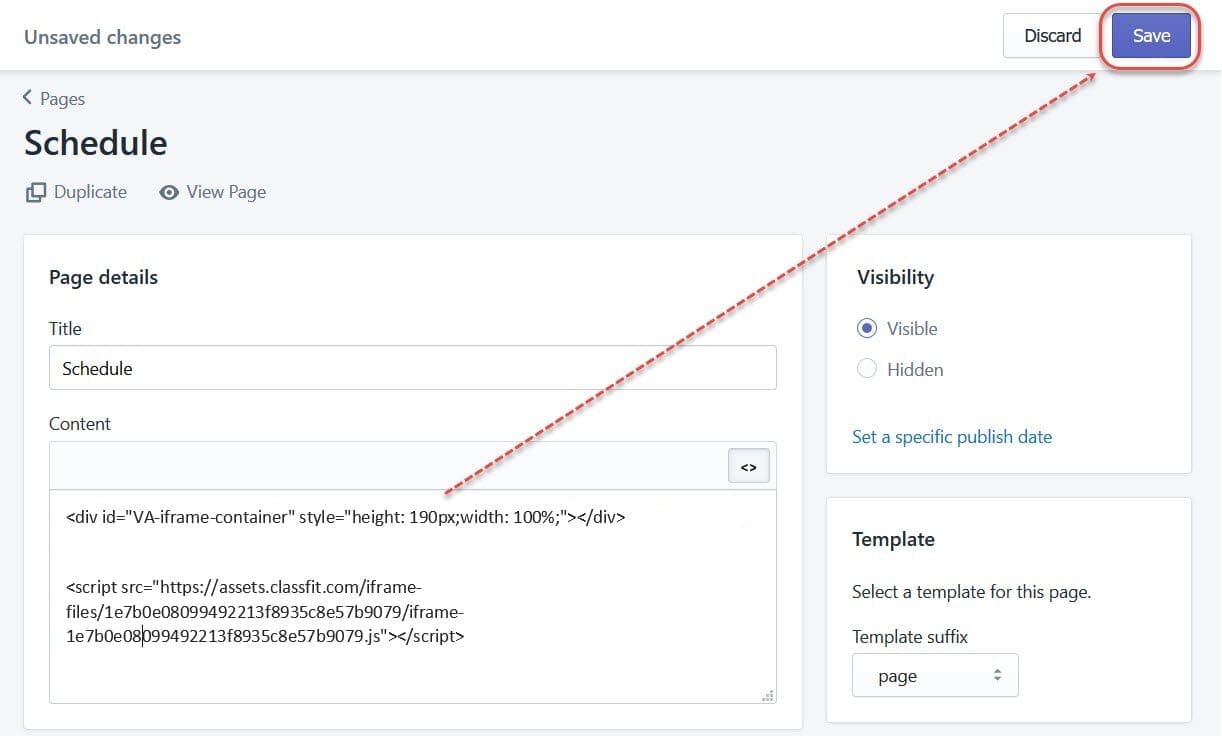Click the VA-iframe-container div line in Content

346,518
